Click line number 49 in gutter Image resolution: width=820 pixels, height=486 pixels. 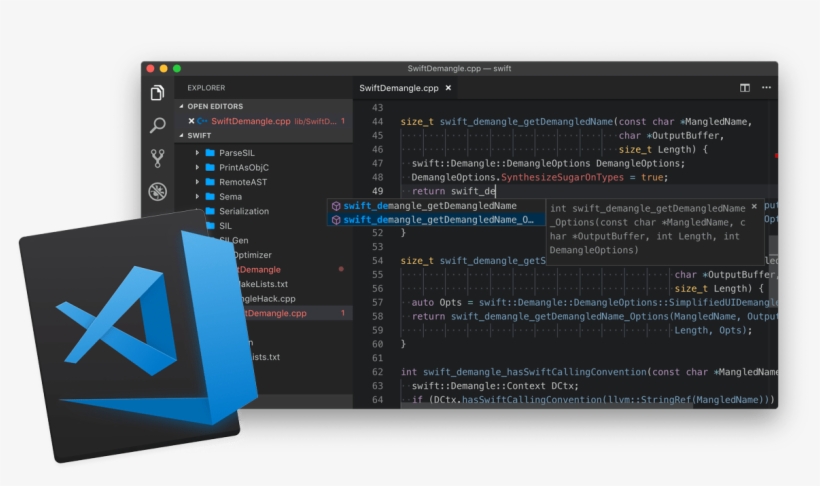tap(377, 191)
